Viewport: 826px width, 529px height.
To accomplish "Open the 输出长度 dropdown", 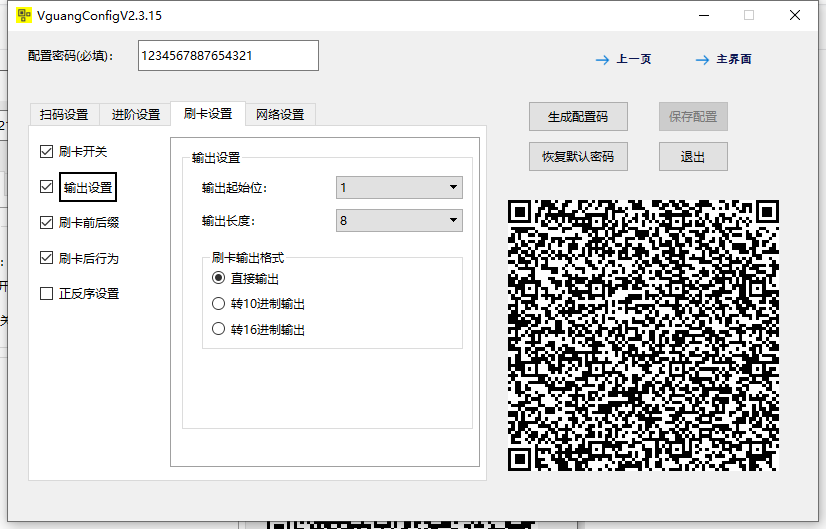I will click(x=399, y=220).
